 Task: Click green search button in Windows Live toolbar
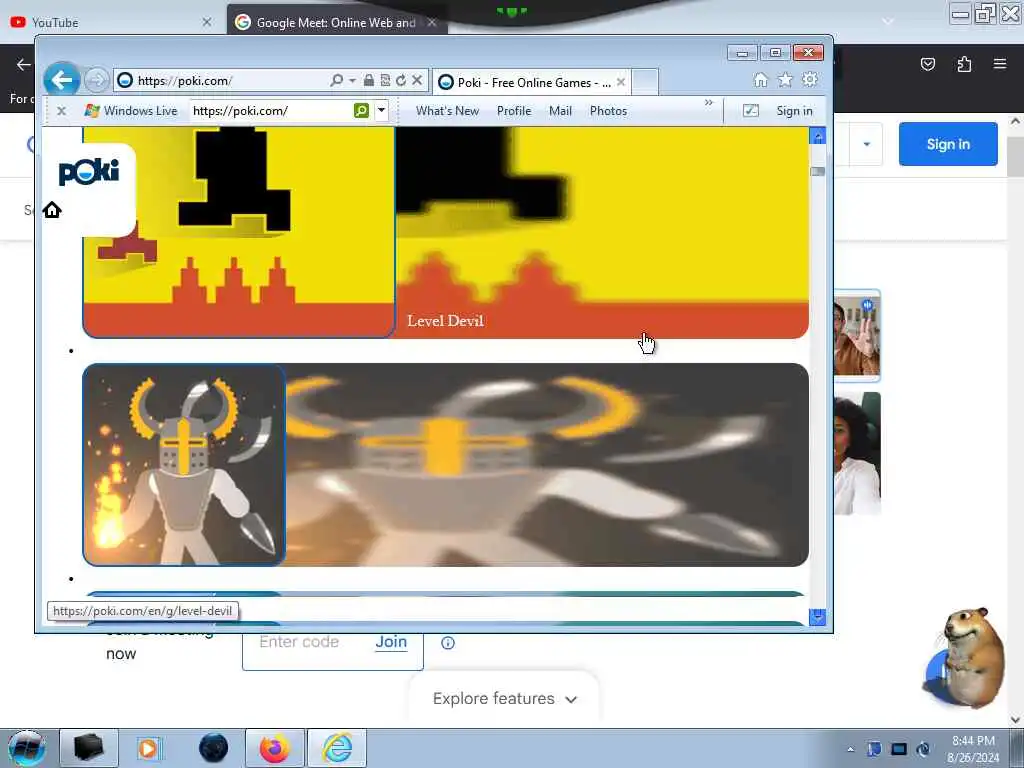[x=361, y=111]
